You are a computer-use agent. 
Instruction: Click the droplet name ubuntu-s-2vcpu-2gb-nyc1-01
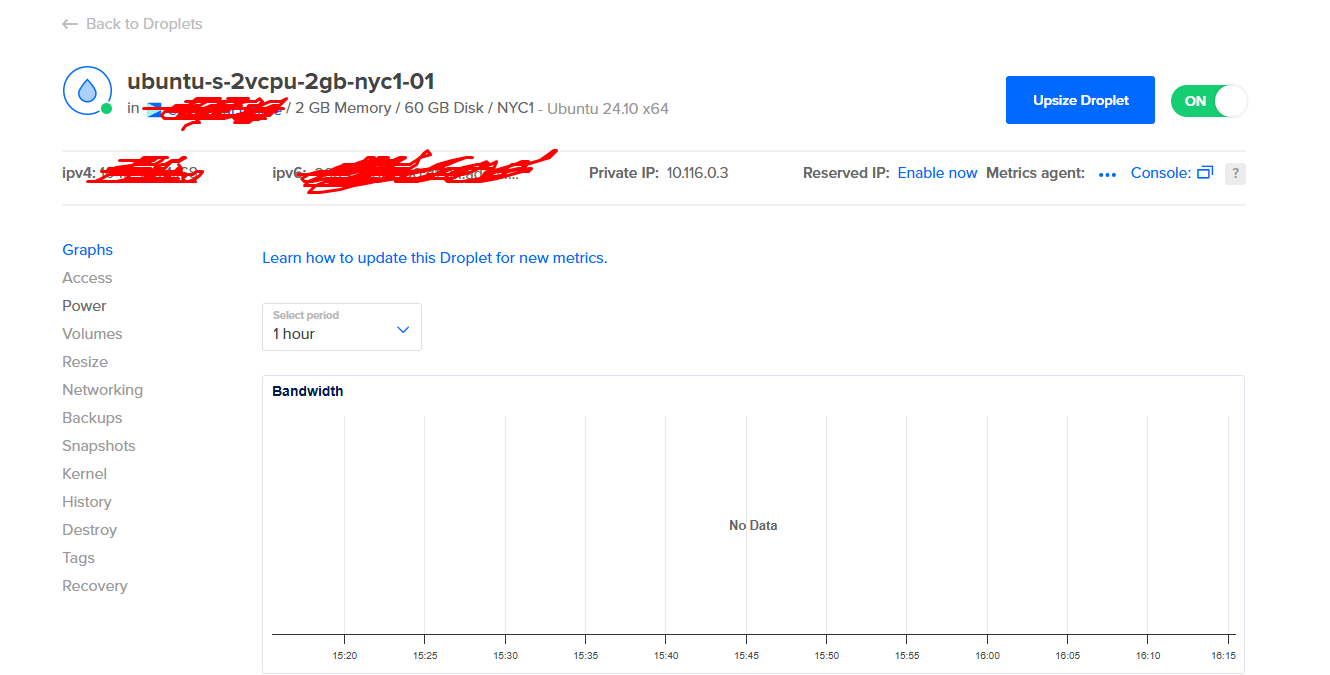[281, 82]
